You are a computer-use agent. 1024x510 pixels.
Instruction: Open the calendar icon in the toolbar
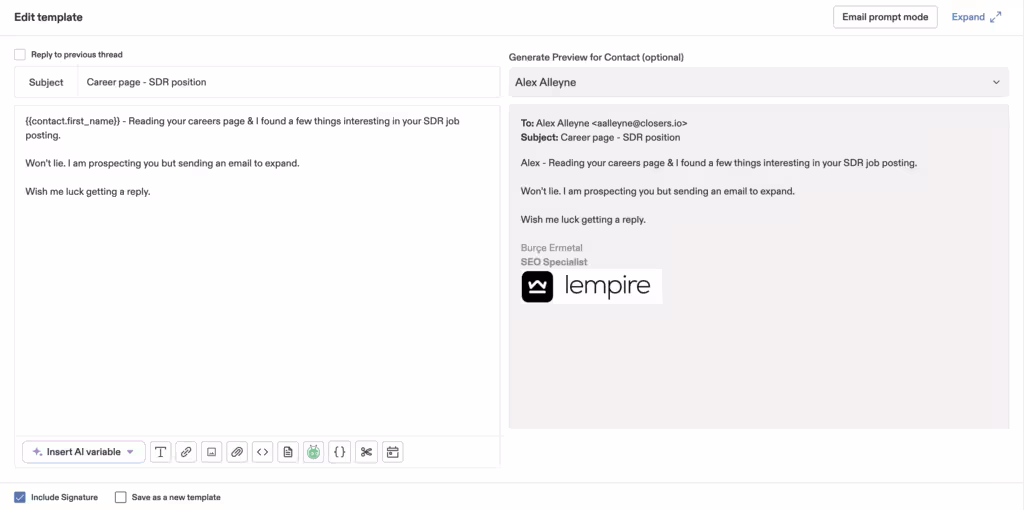(393, 452)
